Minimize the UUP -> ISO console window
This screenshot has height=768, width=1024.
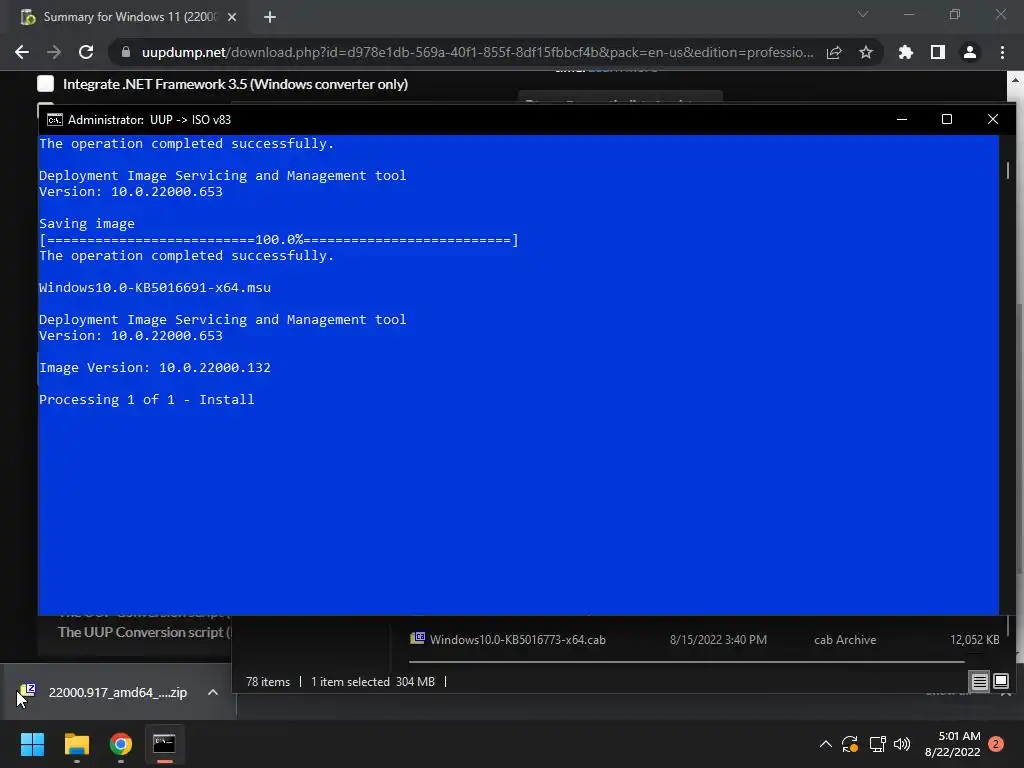coord(902,119)
